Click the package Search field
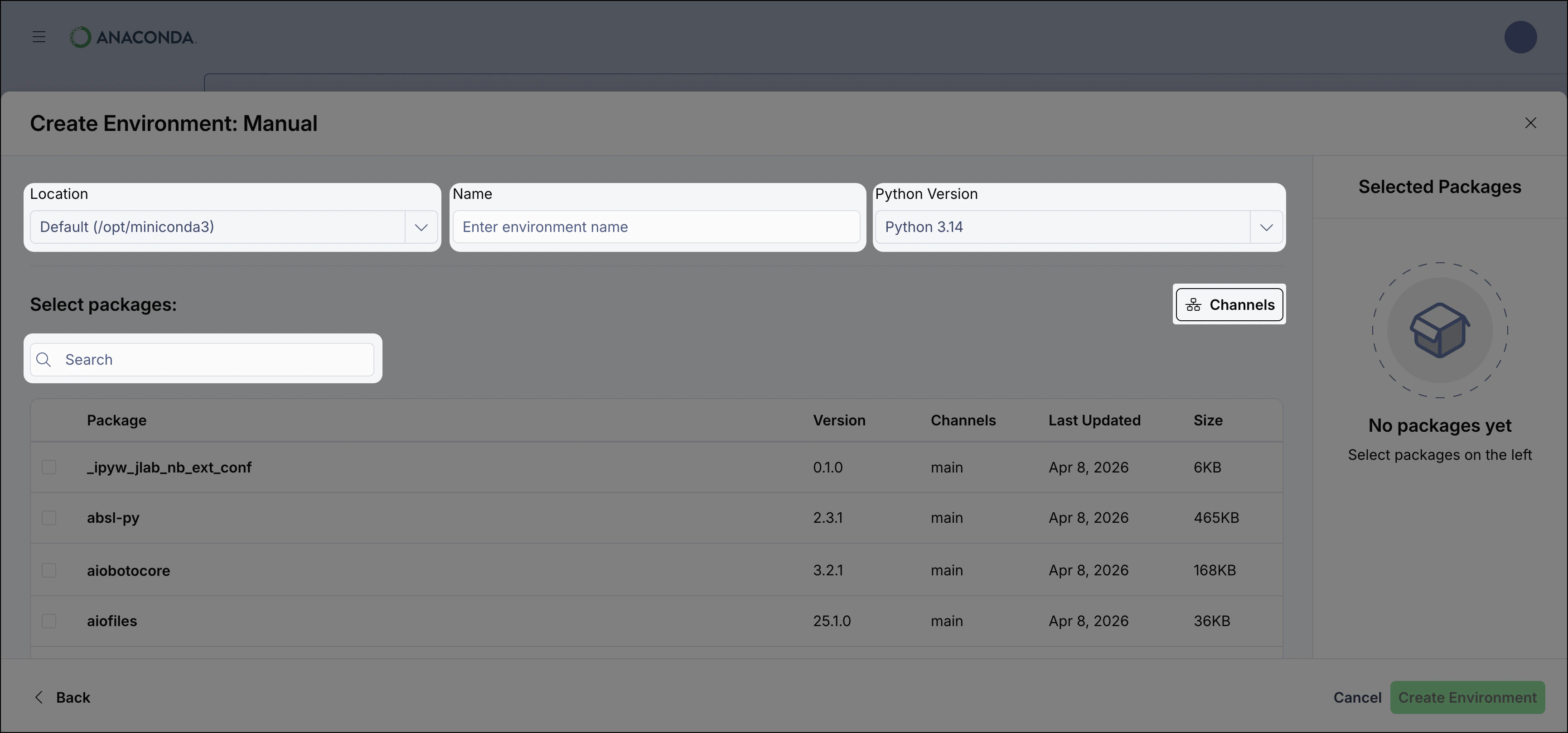1568x733 pixels. tap(201, 360)
